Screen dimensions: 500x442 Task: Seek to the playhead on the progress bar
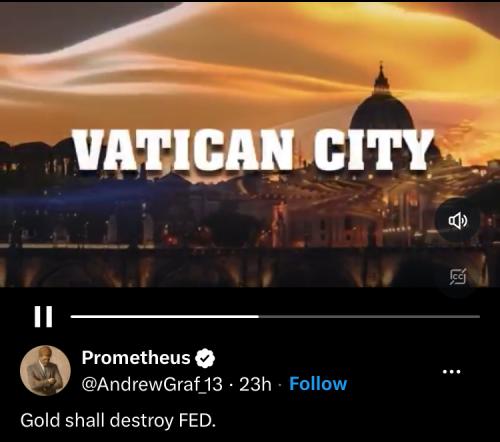[259, 316]
